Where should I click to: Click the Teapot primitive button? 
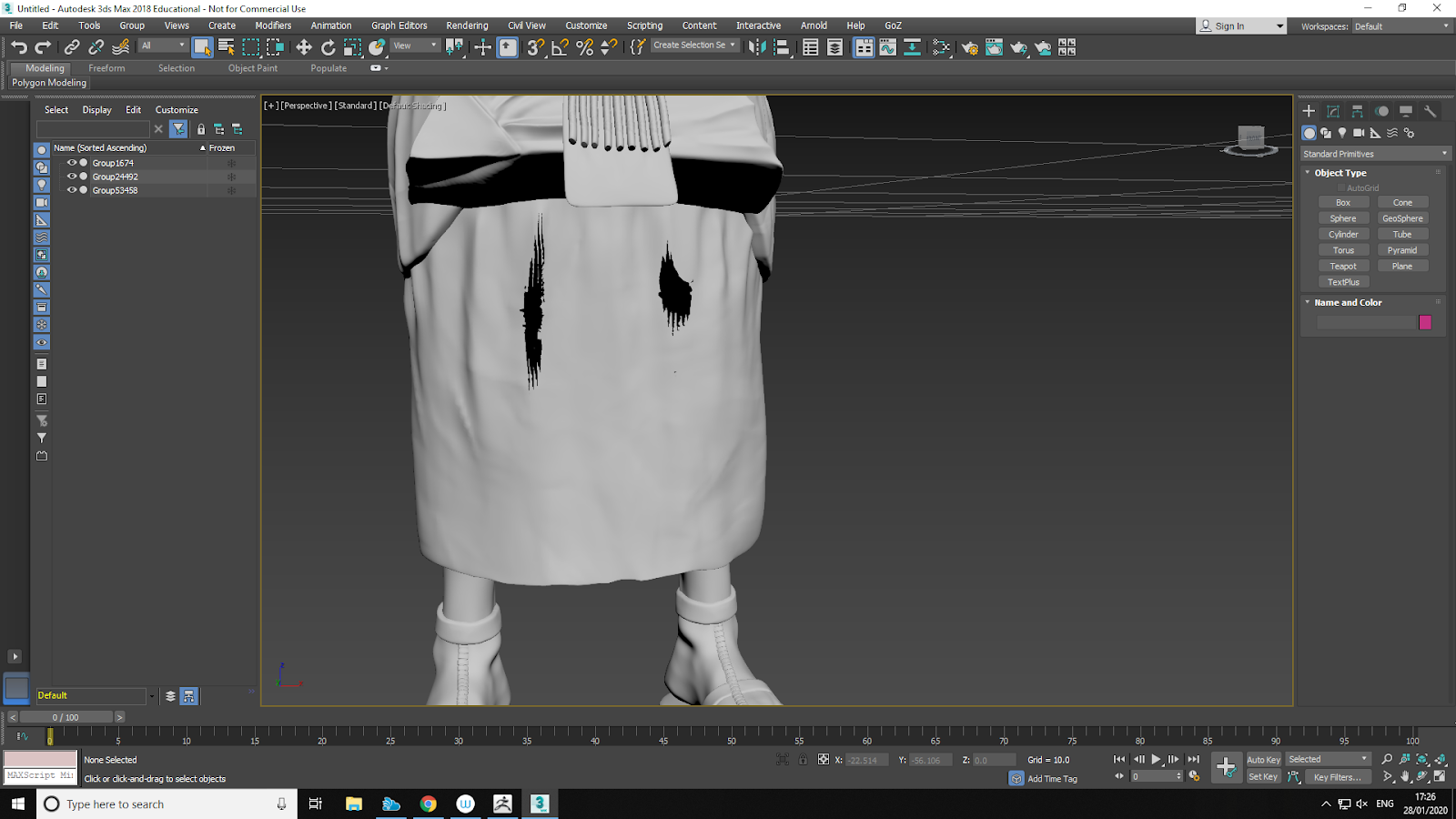[1343, 267]
